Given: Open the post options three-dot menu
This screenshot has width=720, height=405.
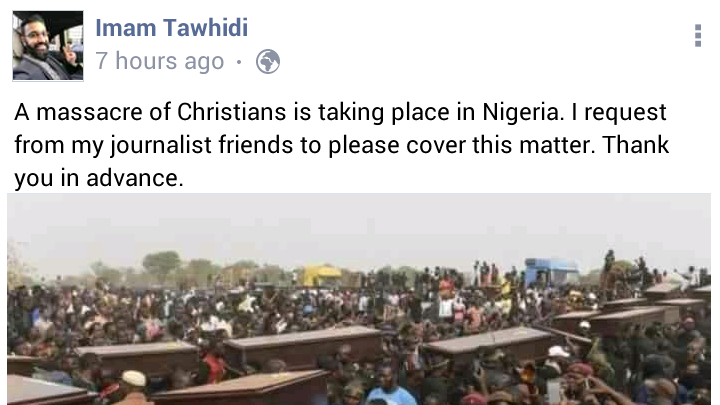Looking at the screenshot, I should [698, 35].
